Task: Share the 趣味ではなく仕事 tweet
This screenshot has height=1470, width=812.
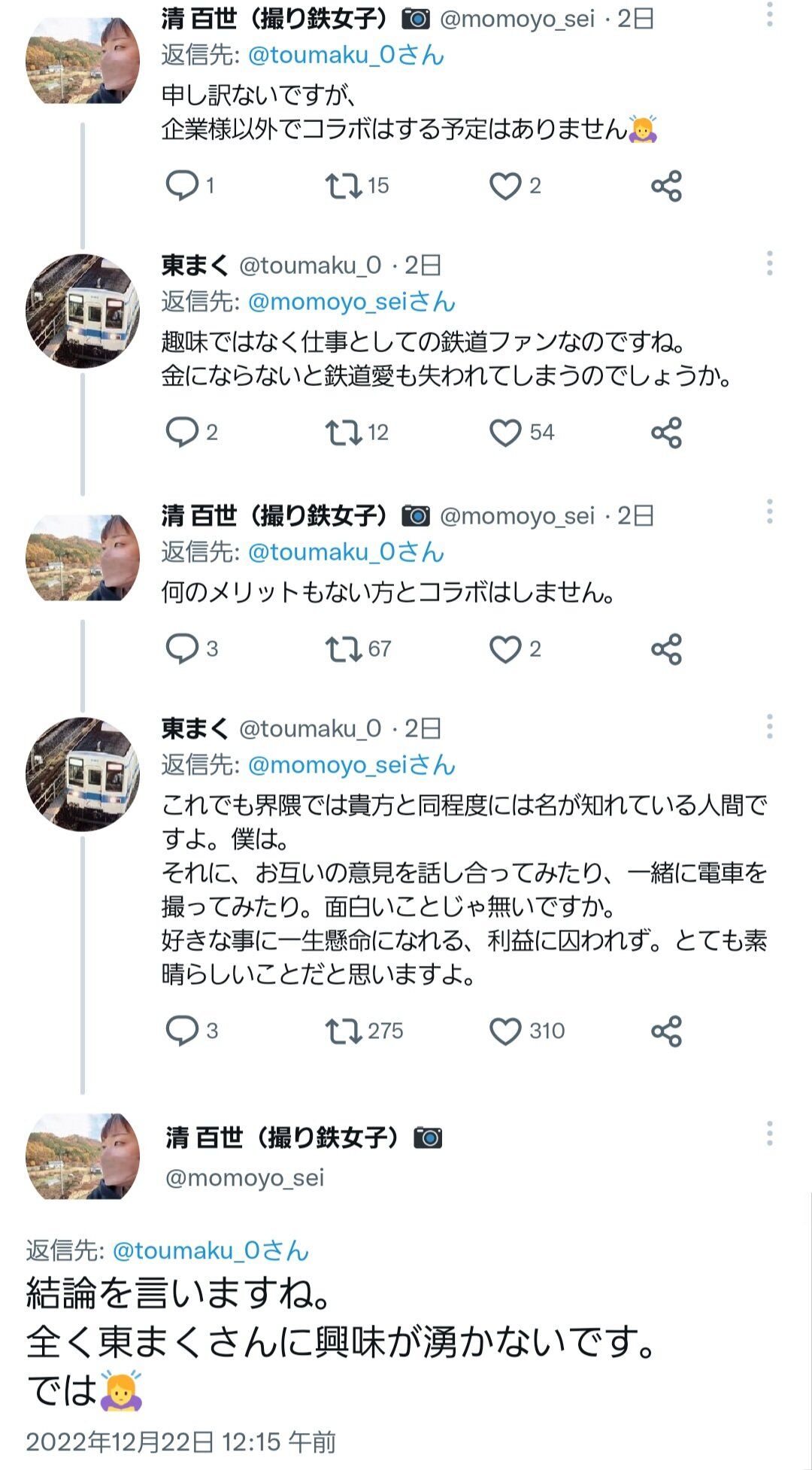Action: [666, 433]
